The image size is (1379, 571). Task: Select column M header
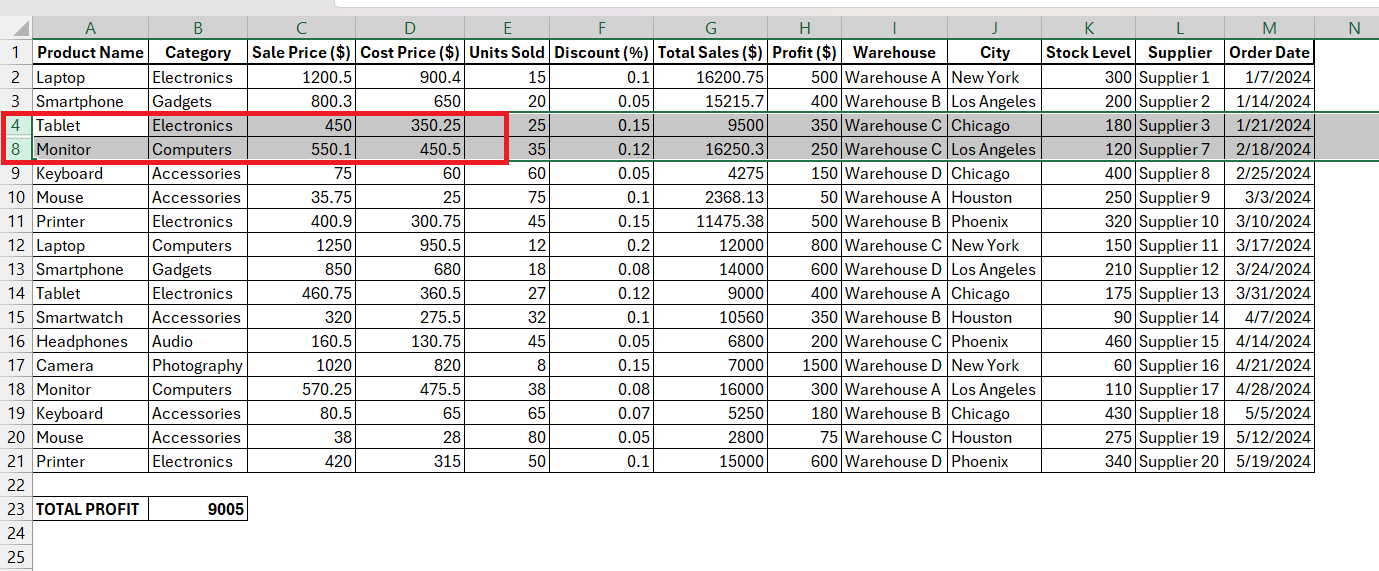point(1269,28)
